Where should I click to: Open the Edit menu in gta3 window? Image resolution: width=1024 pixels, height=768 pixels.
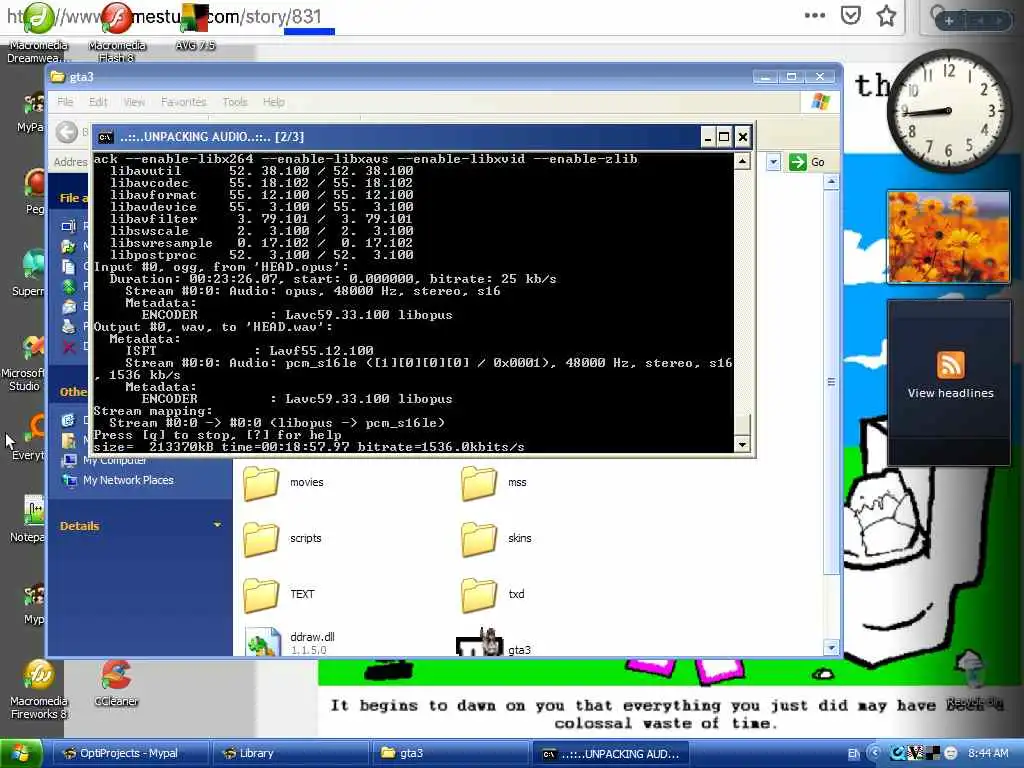(98, 102)
